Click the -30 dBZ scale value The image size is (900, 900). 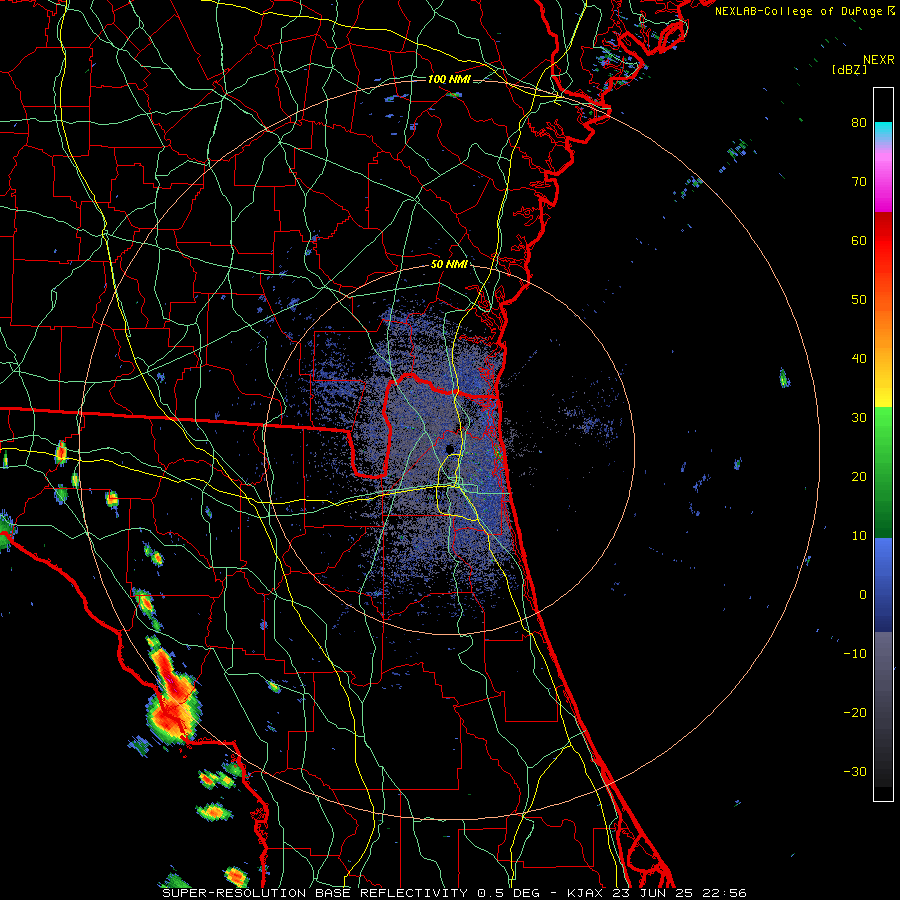click(x=855, y=771)
